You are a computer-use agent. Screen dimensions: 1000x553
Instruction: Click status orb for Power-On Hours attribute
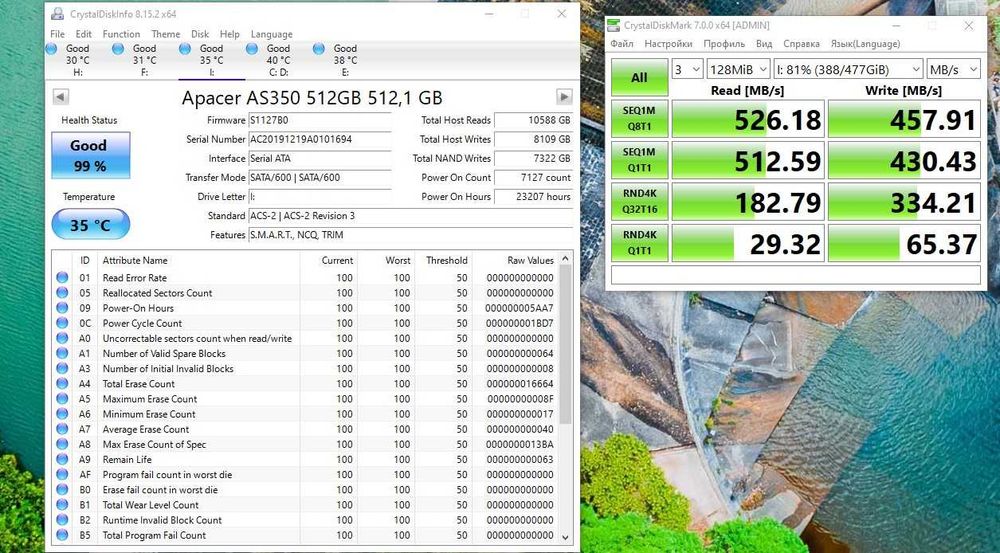pos(62,308)
